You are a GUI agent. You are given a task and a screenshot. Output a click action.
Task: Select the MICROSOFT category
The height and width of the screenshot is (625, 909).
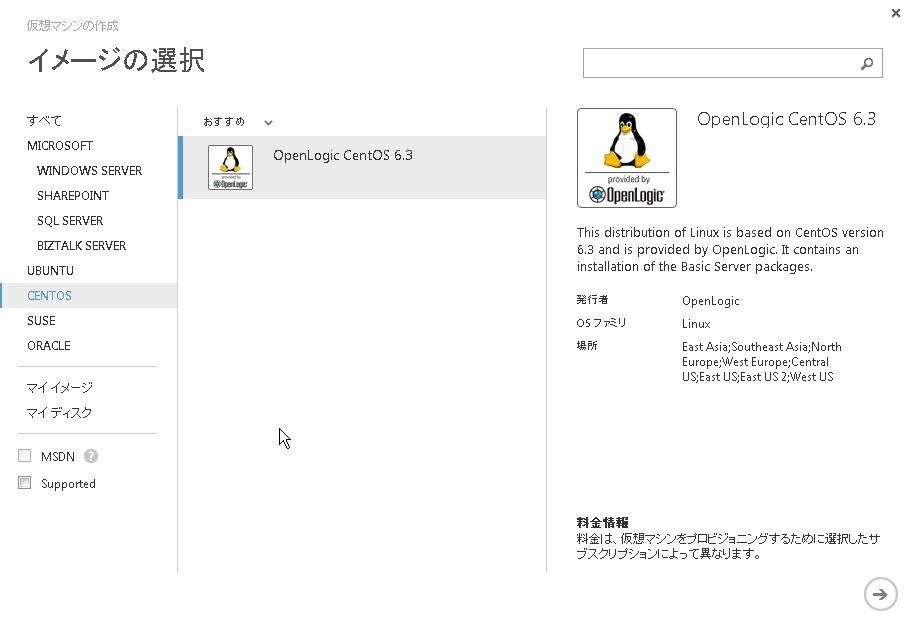(x=60, y=146)
